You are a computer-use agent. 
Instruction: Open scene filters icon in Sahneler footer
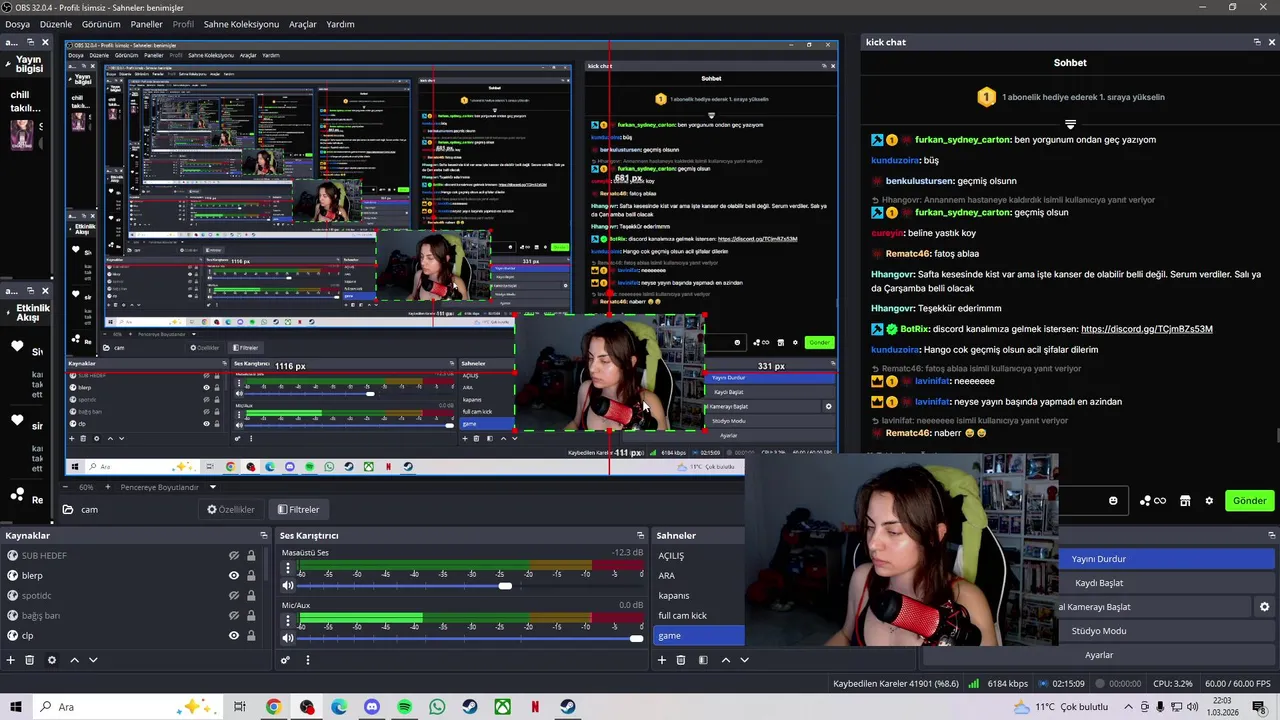pyautogui.click(x=703, y=660)
